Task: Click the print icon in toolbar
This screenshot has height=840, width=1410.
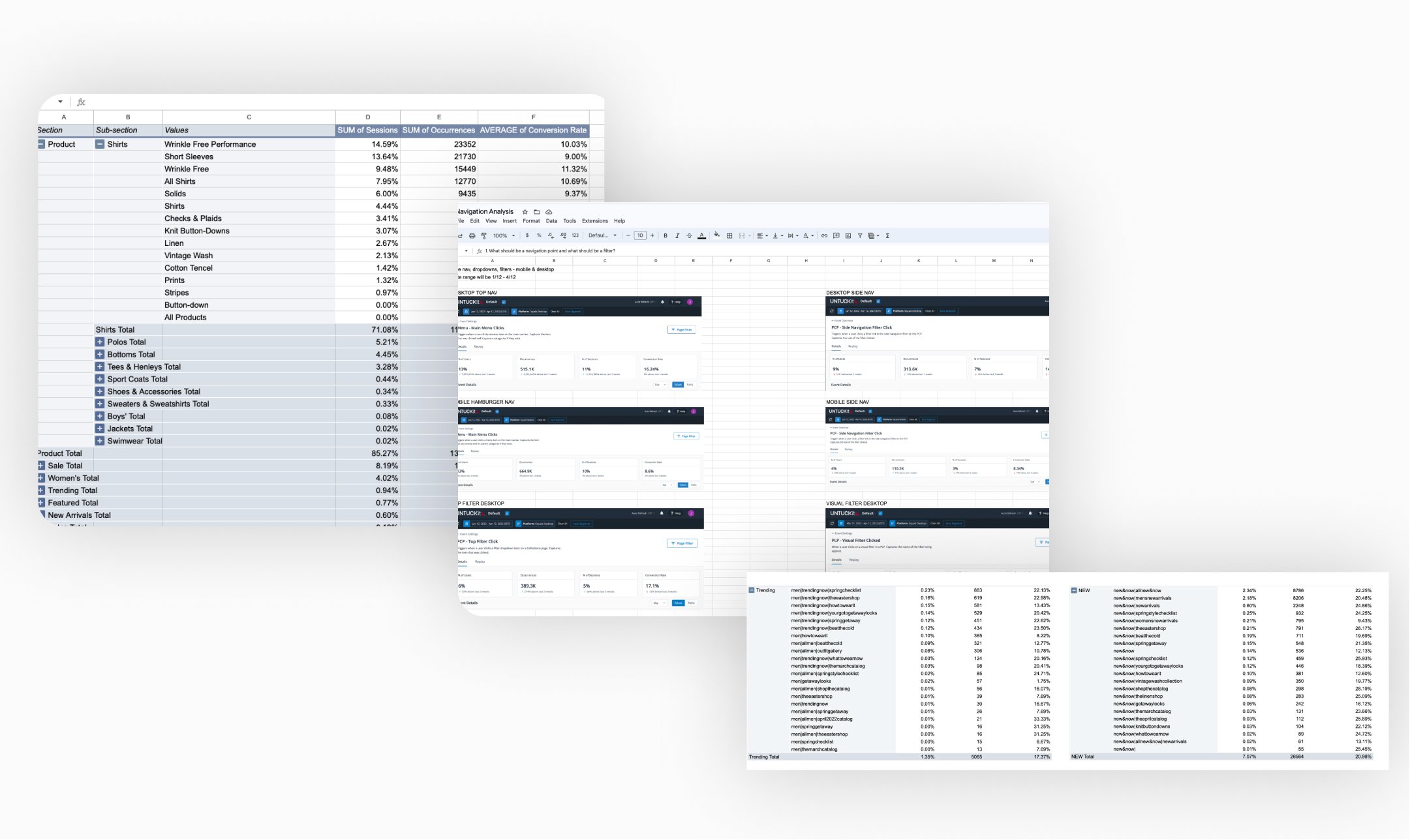Action: click(x=472, y=236)
